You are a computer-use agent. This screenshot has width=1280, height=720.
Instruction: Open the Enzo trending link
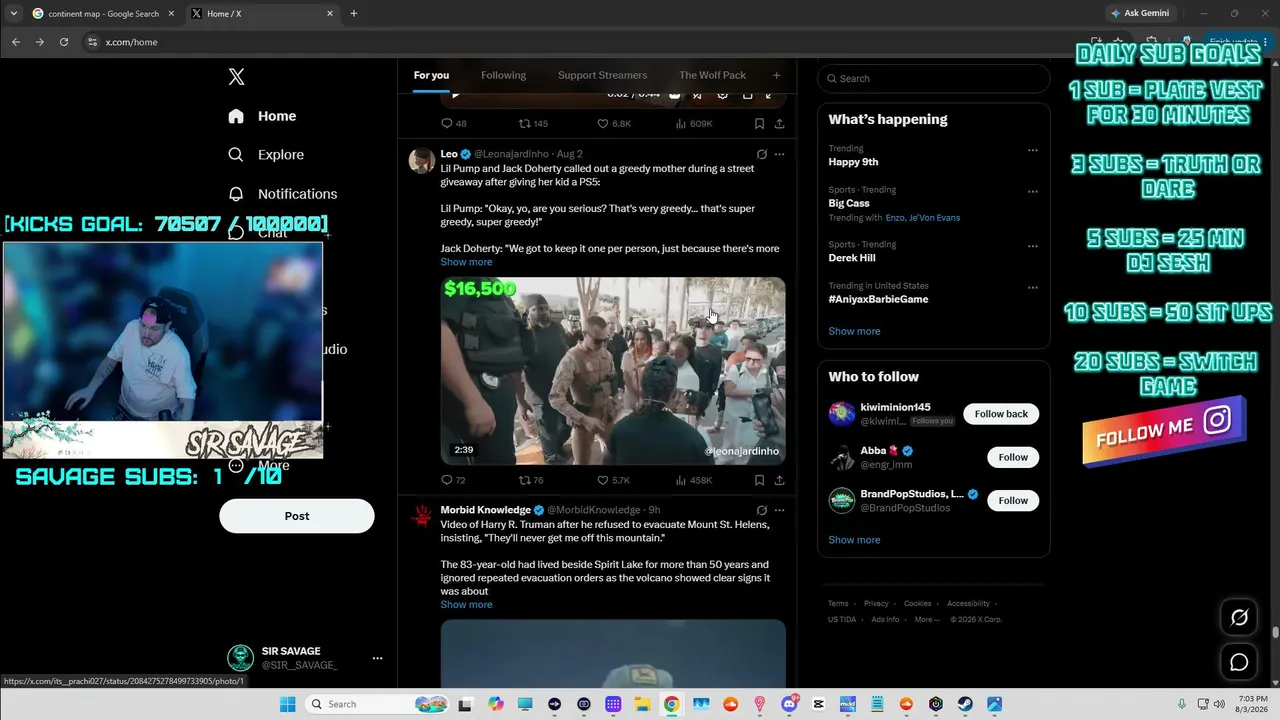click(x=895, y=218)
